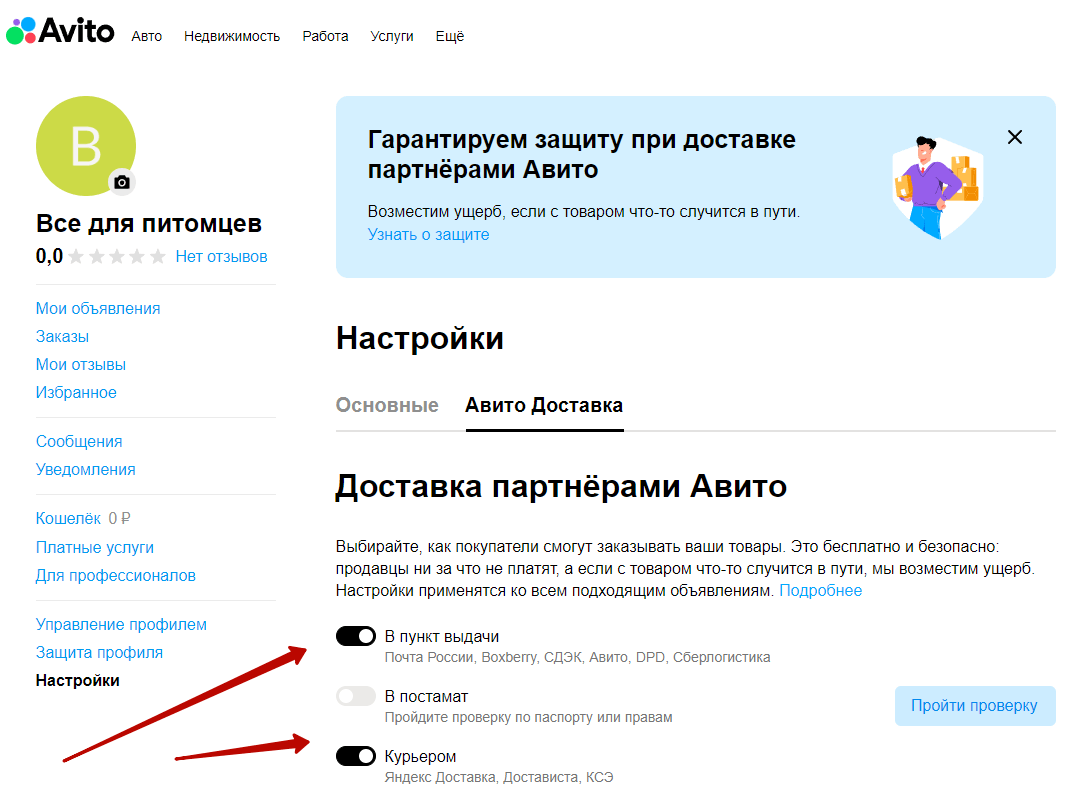Open 'Уведомления' in the sidebar

point(86,470)
